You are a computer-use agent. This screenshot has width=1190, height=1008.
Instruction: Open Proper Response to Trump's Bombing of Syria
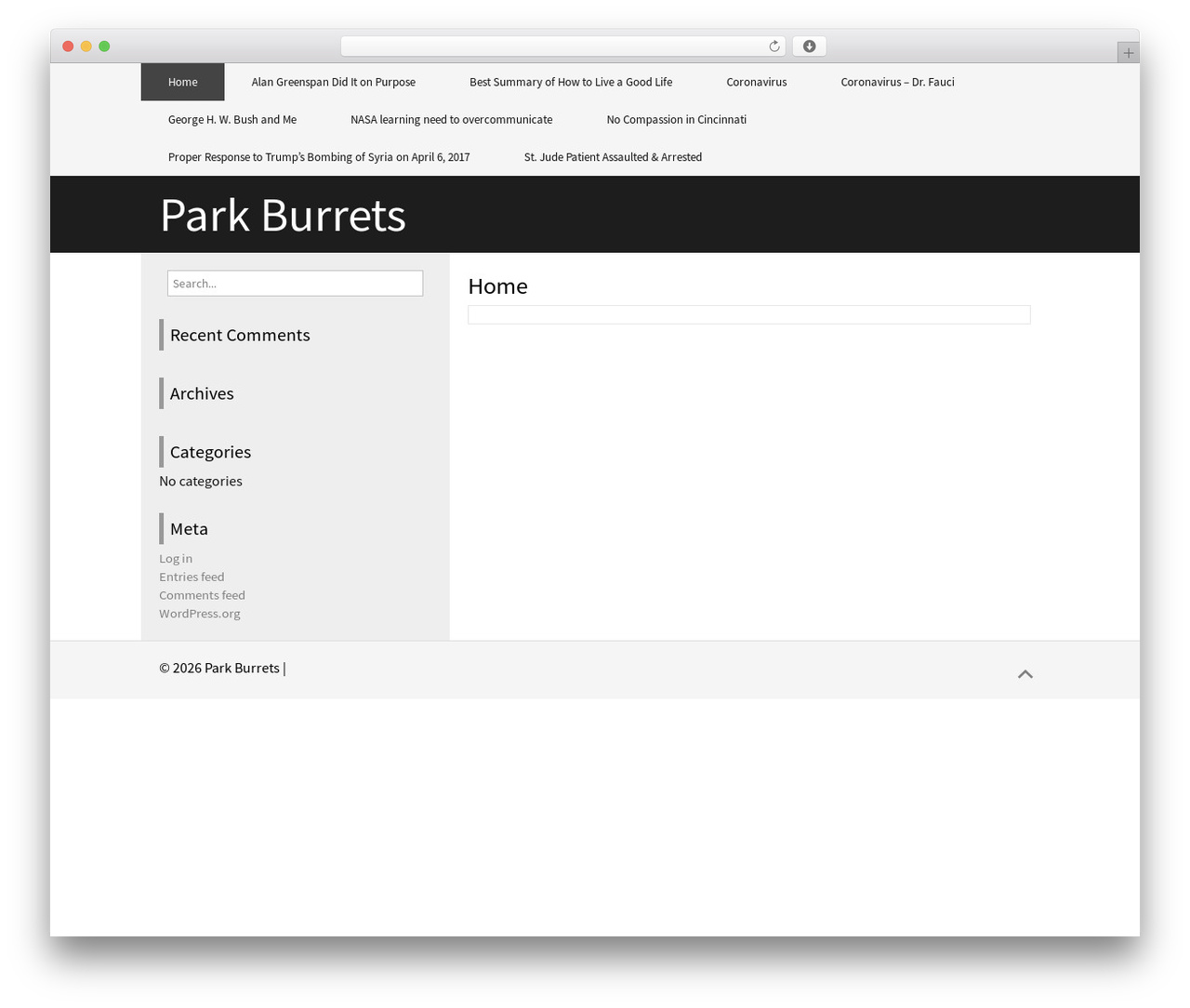pyautogui.click(x=319, y=157)
